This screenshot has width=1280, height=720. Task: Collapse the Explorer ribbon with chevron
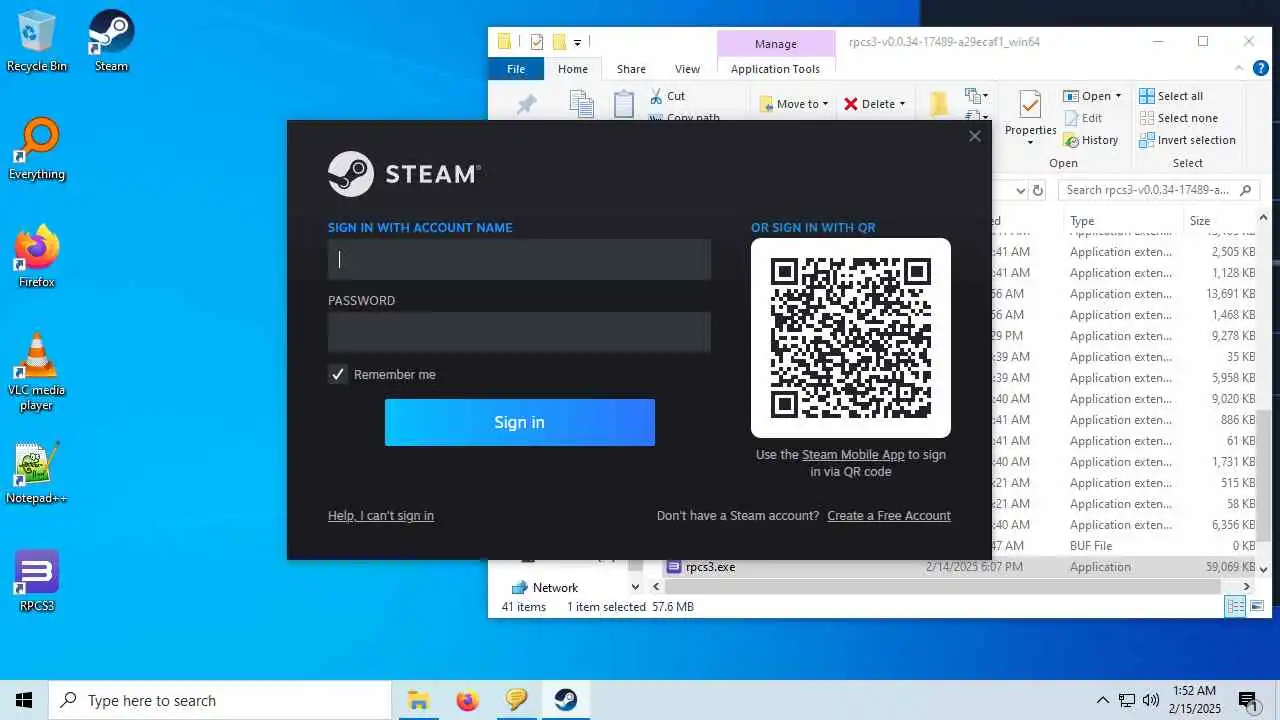tap(1239, 69)
